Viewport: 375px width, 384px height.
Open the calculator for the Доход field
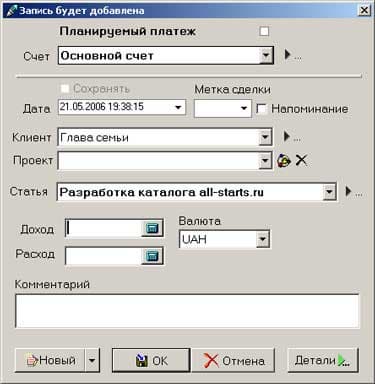coord(152,228)
